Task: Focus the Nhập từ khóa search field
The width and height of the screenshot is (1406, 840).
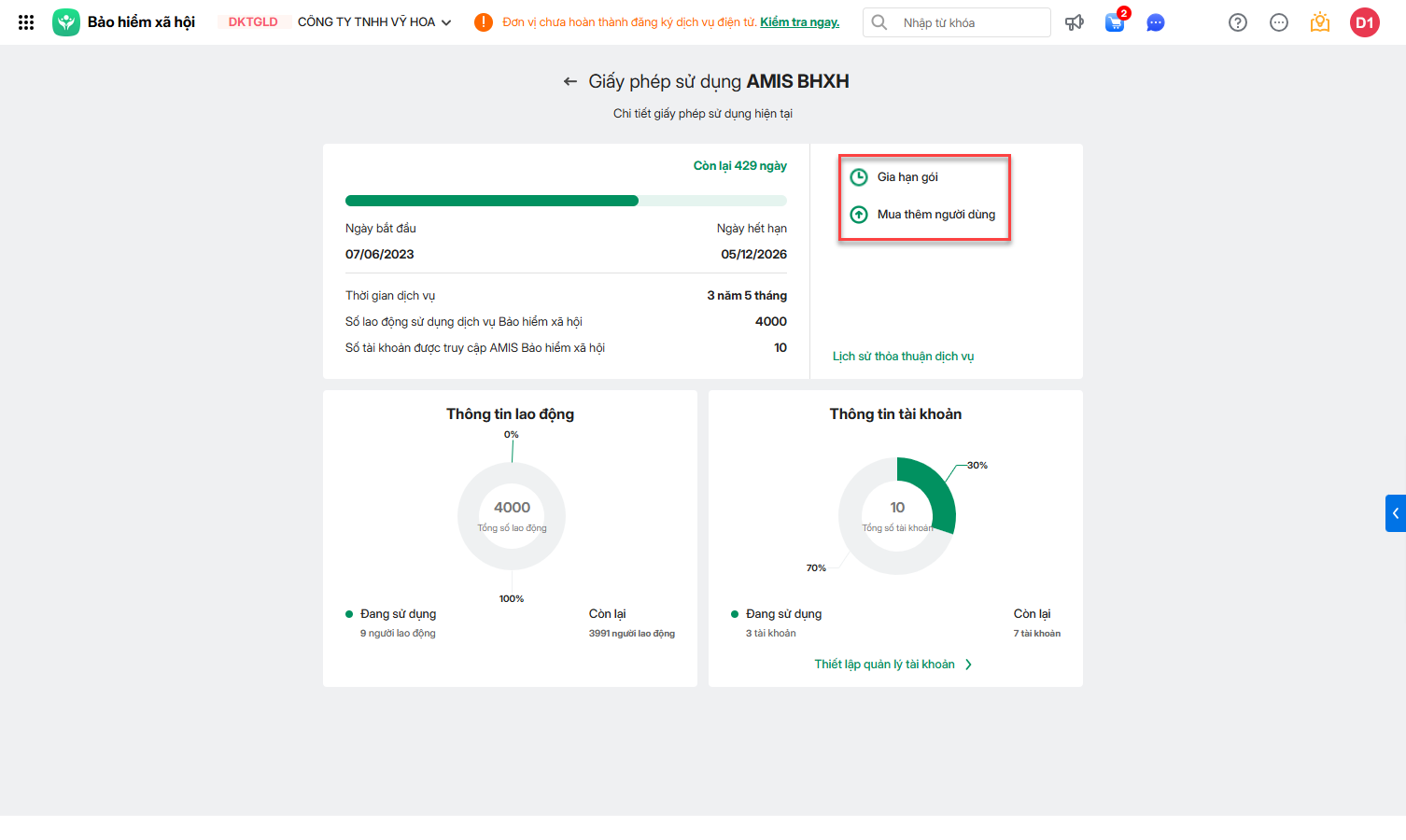Action: (971, 22)
